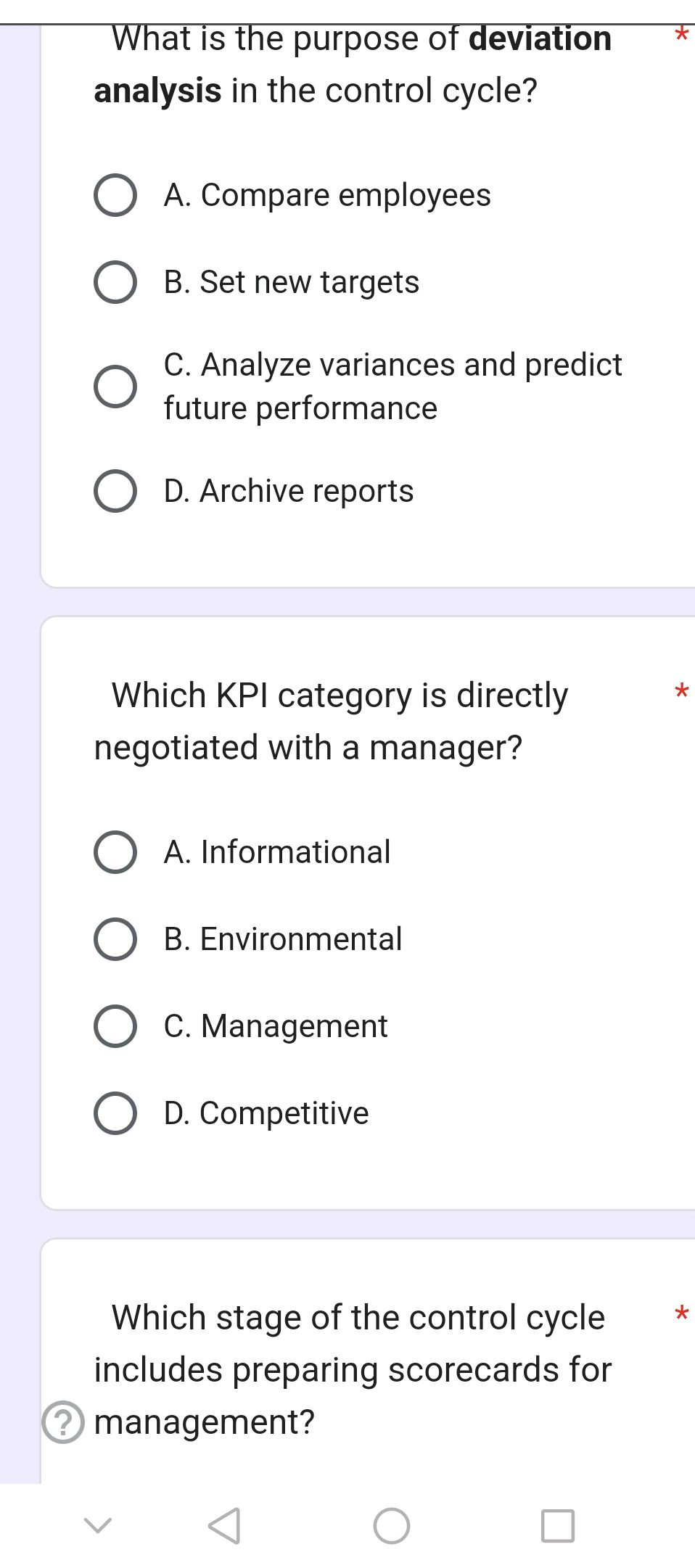
Task: Choose 'B. Set new targets' answer
Action: click(115, 282)
